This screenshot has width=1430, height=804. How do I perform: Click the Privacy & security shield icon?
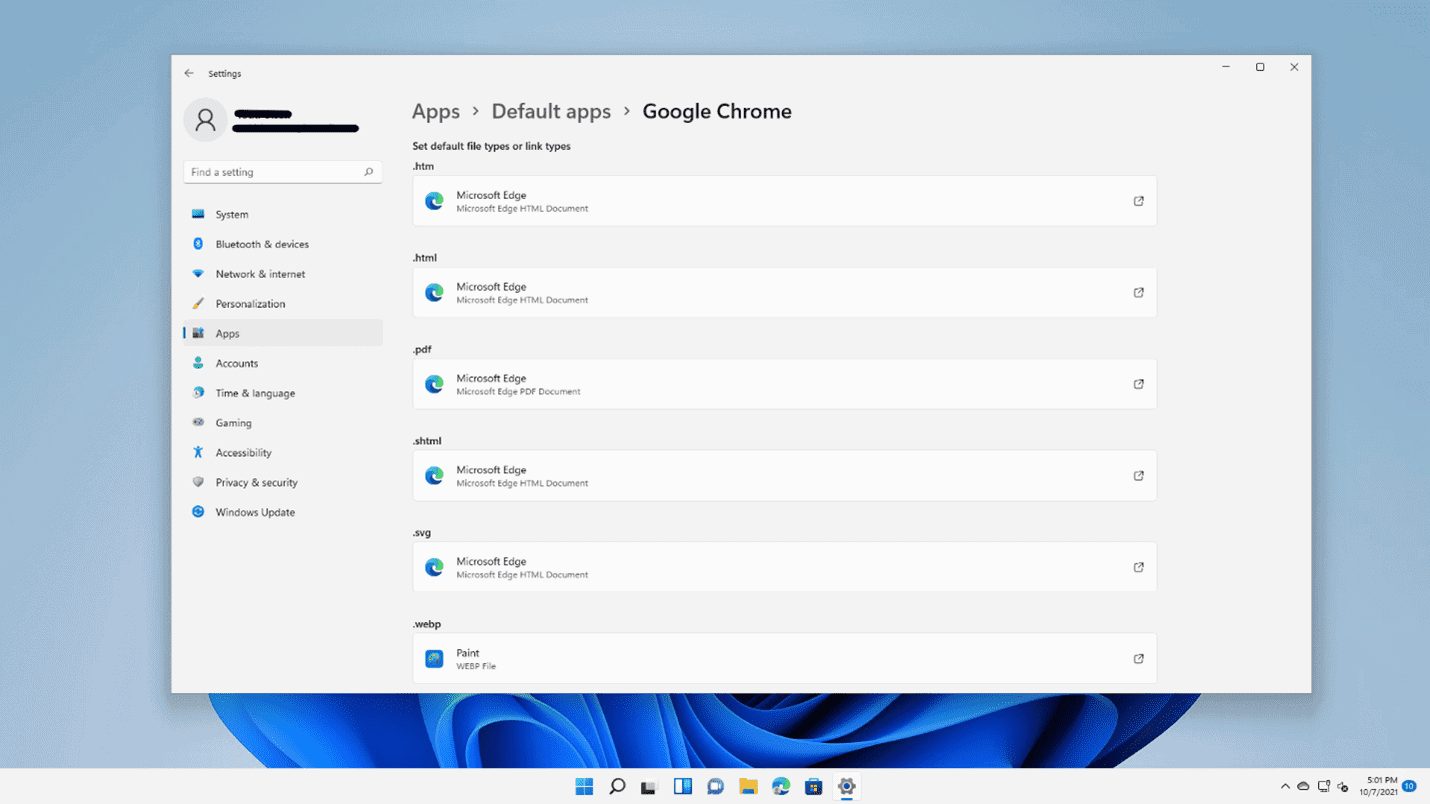[x=198, y=482]
